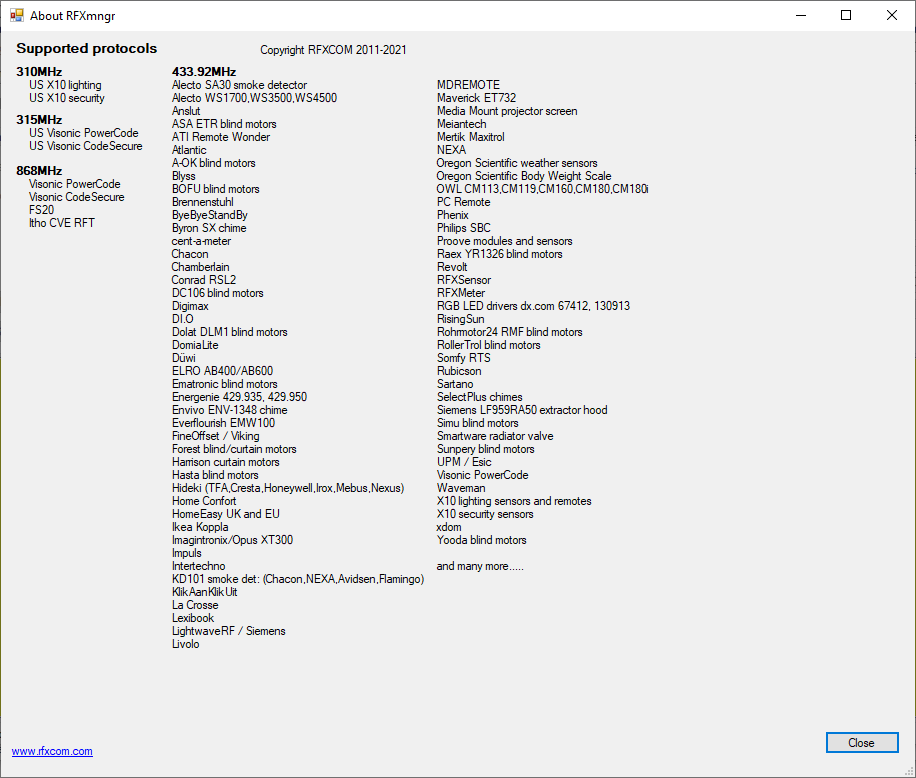Select Hideki (TFA,Cresta,Honeywell...) entry
Viewport: 916px width, 778px height.
click(x=288, y=488)
